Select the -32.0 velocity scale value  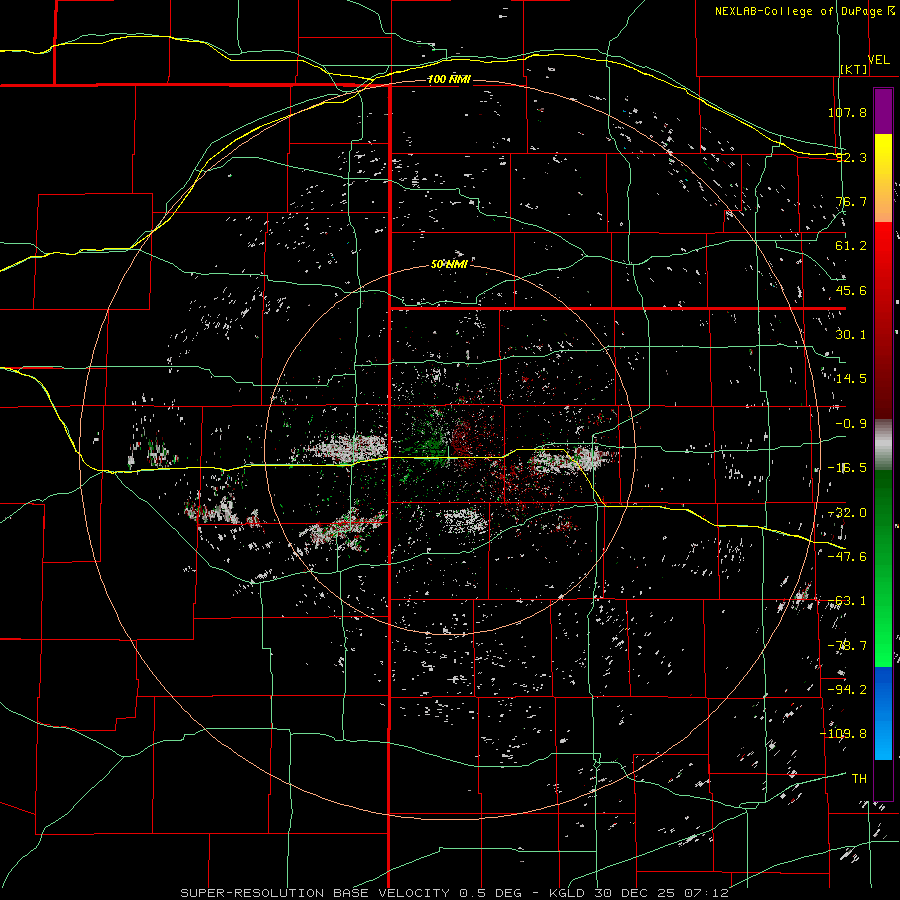[x=847, y=513]
